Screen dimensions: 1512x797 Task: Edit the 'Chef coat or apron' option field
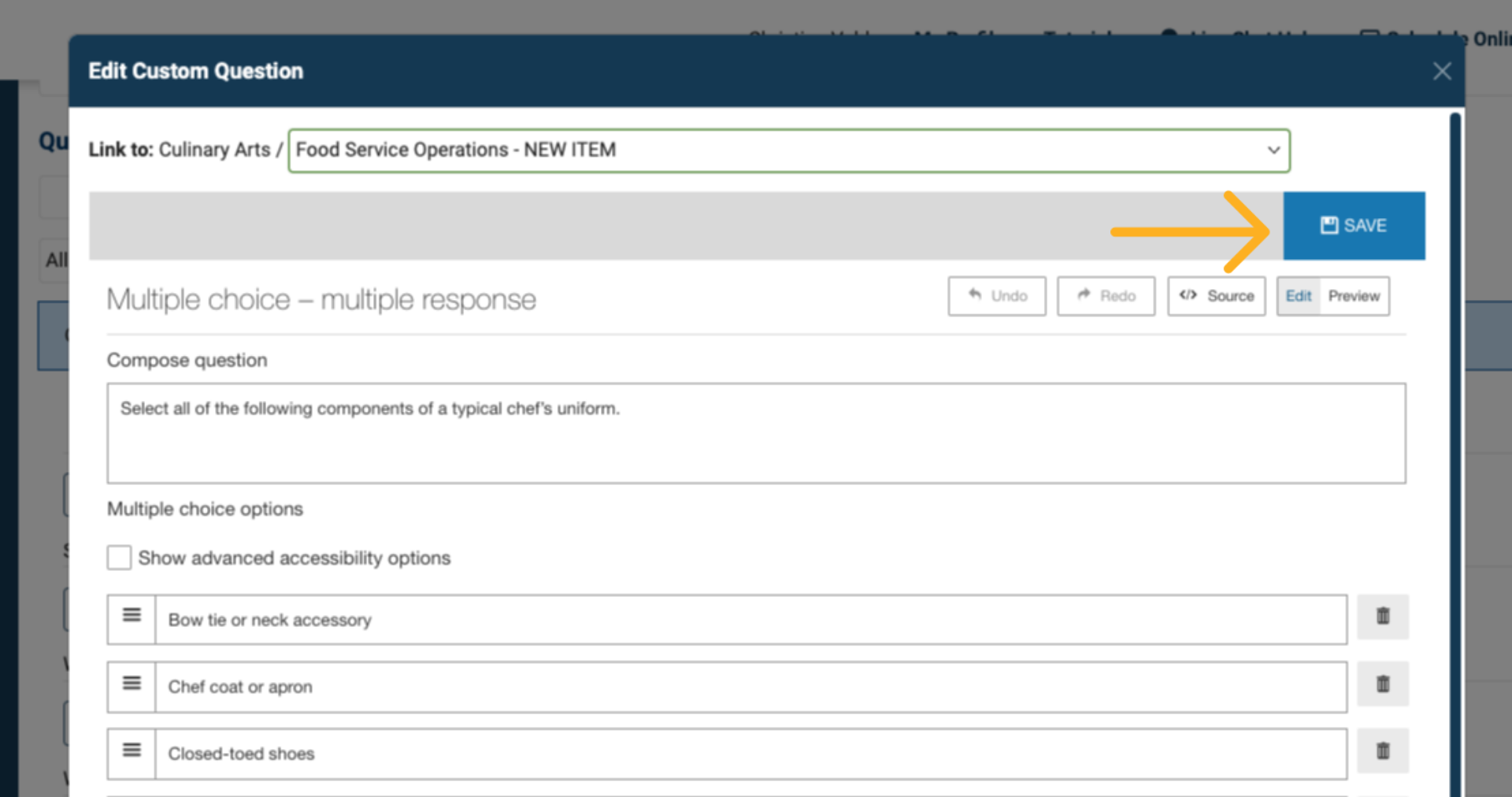(750, 687)
